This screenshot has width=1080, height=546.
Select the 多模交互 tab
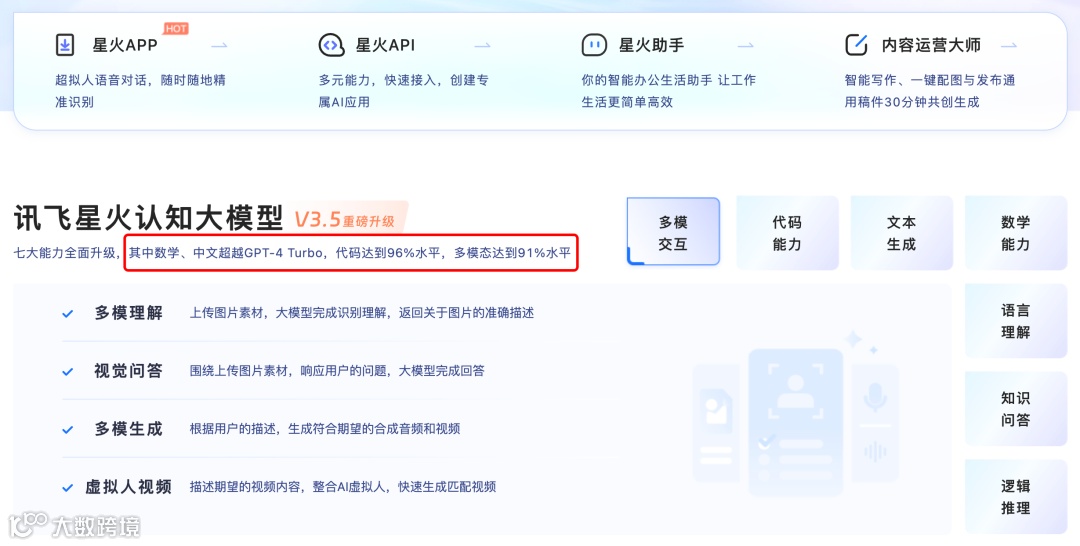(673, 232)
